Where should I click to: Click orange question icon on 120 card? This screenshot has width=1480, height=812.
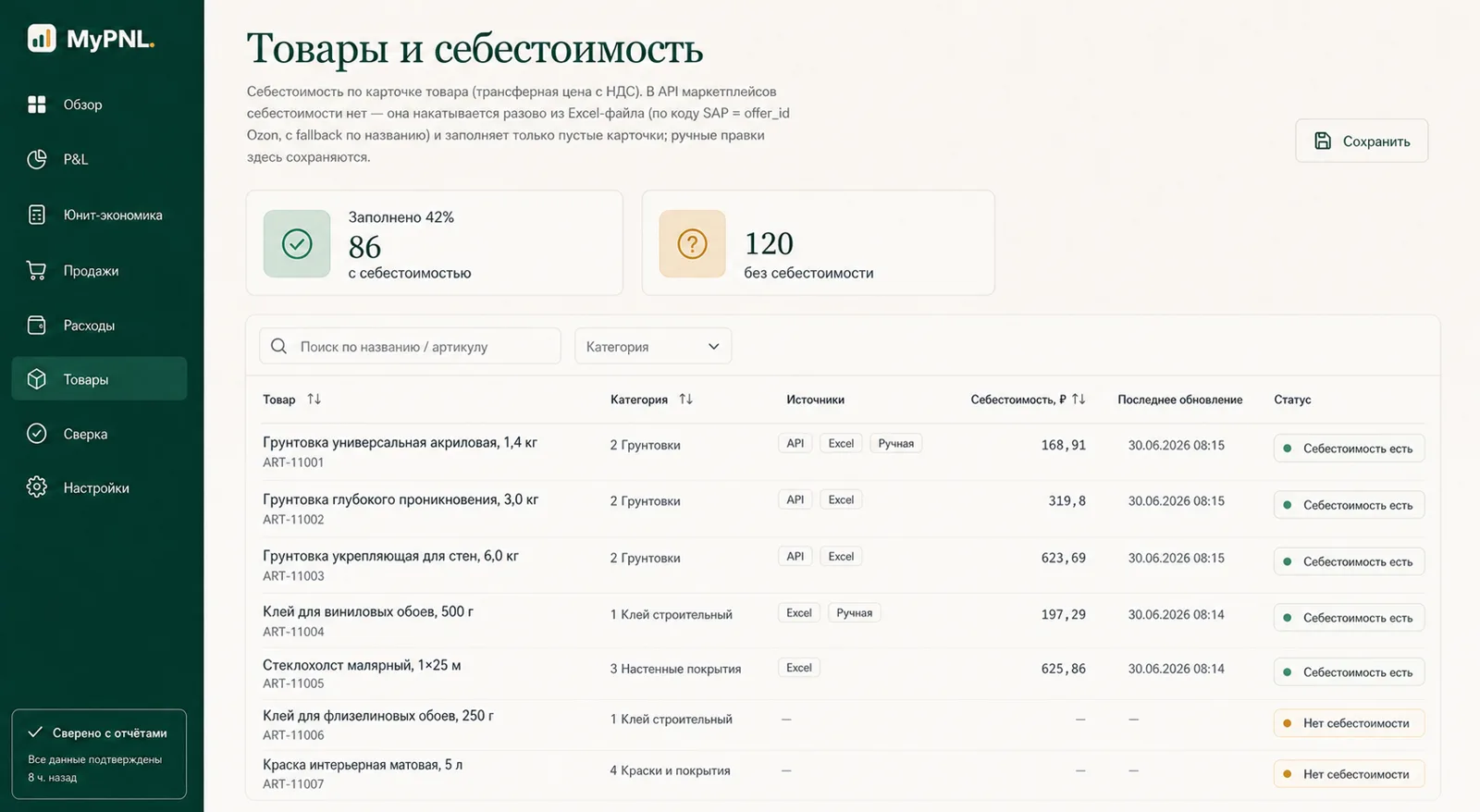point(692,243)
